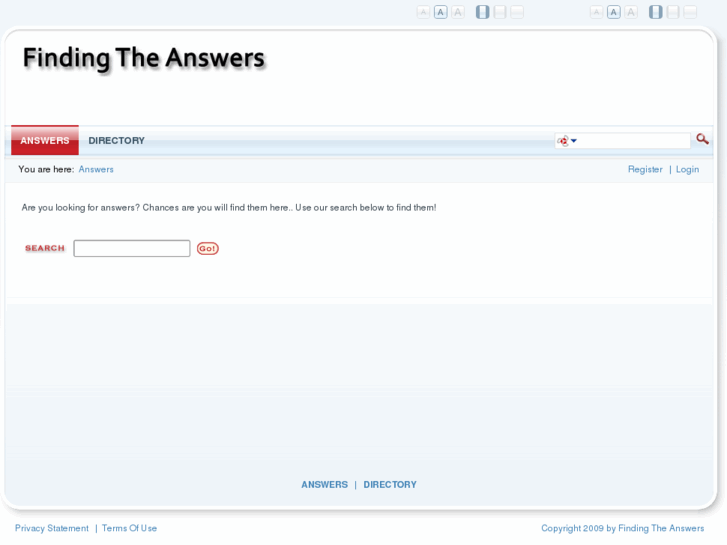Choose full page width in left icon group
Screen dimensions: 727x545
[517, 12]
